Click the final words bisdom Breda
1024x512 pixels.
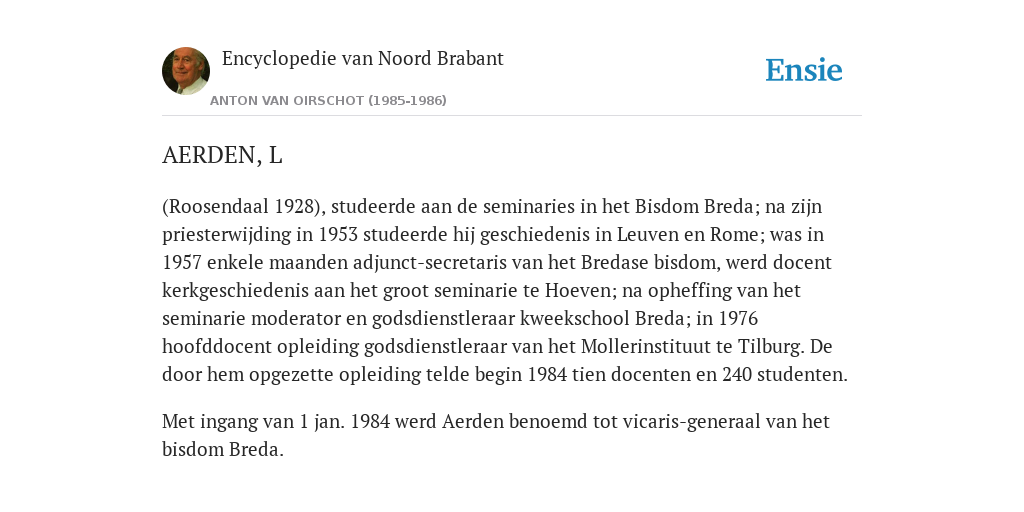[223, 450]
